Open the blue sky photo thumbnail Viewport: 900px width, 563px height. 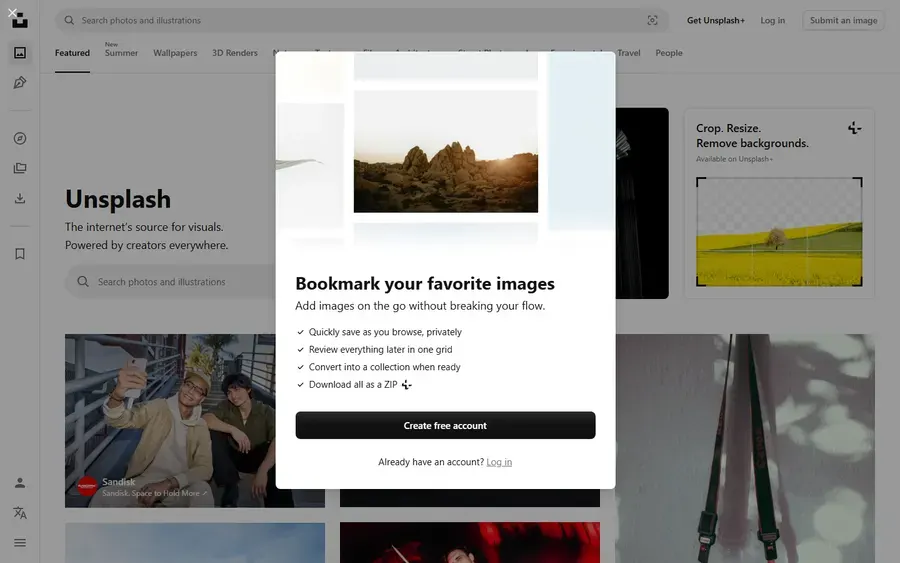point(195,542)
